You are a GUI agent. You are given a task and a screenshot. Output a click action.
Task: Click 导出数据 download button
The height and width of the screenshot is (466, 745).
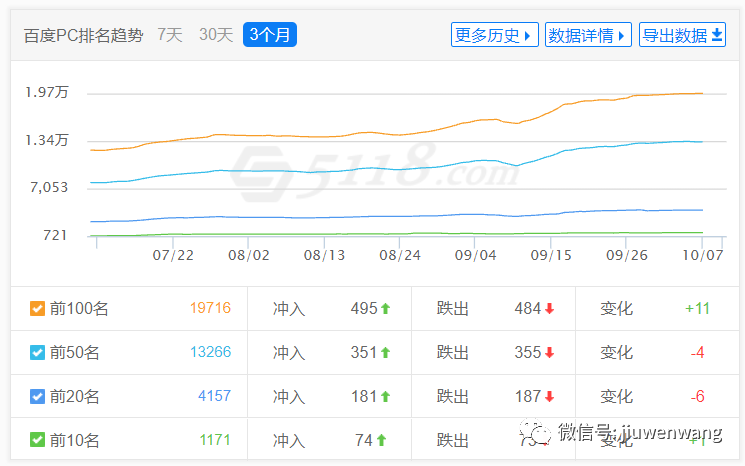682,35
